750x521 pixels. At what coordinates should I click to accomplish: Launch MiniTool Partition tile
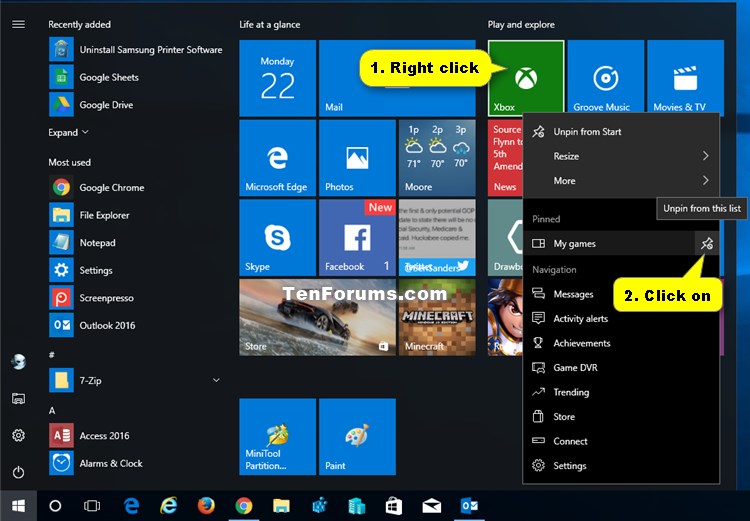[277, 436]
